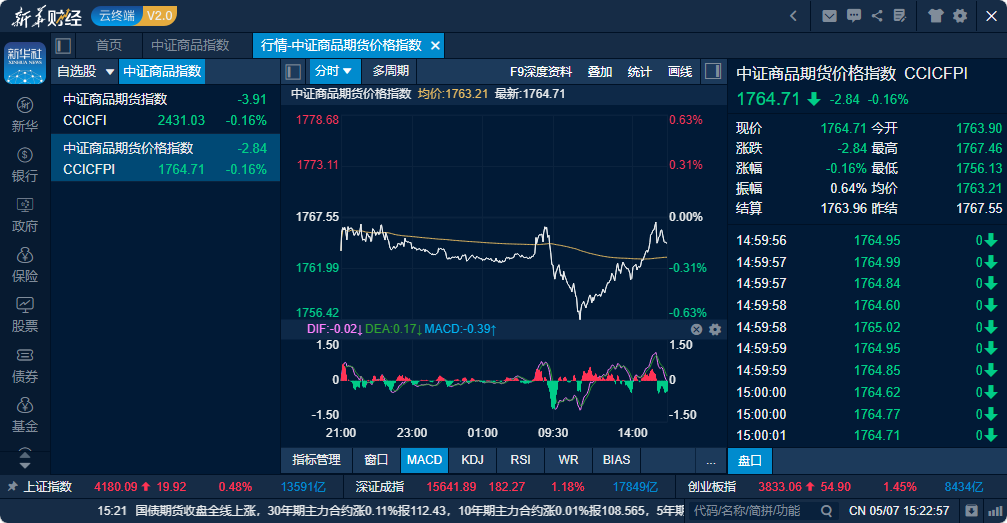This screenshot has width=1007, height=523.
Task: Click the signal bars status icon
Action: point(995,511)
